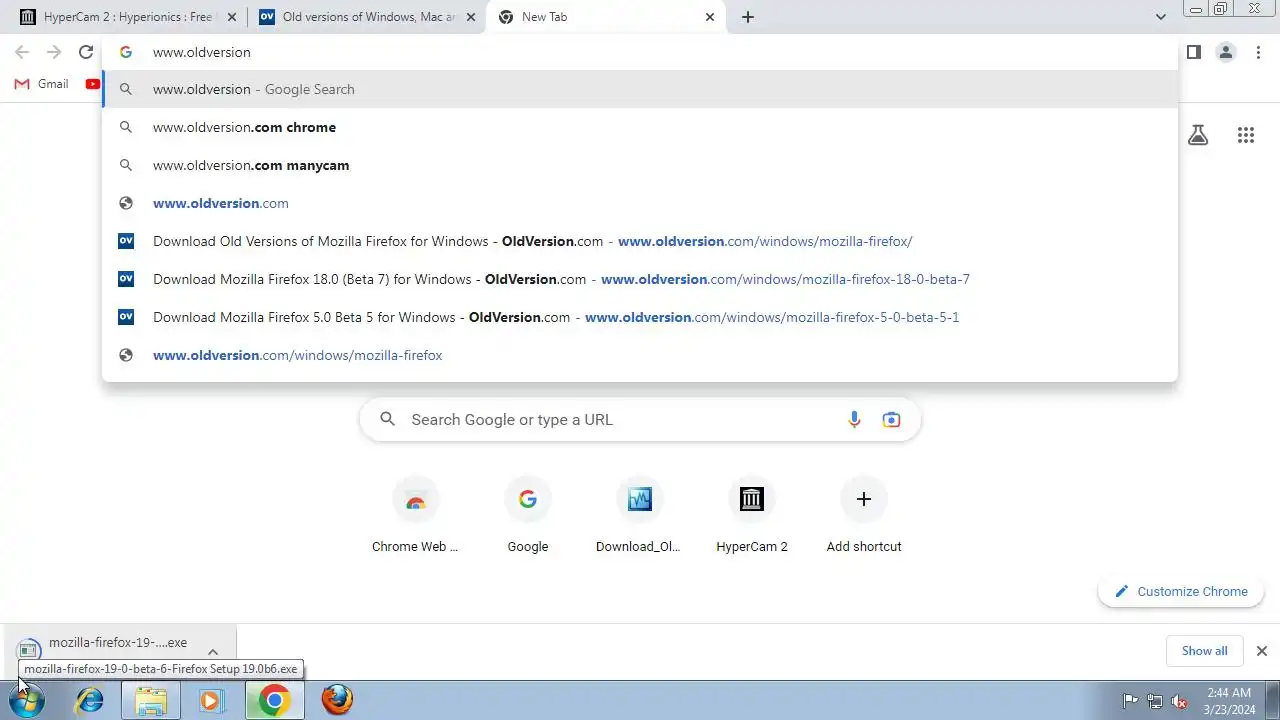The height and width of the screenshot is (720, 1280).
Task: Launch Firefox from the taskbar
Action: coord(337,700)
